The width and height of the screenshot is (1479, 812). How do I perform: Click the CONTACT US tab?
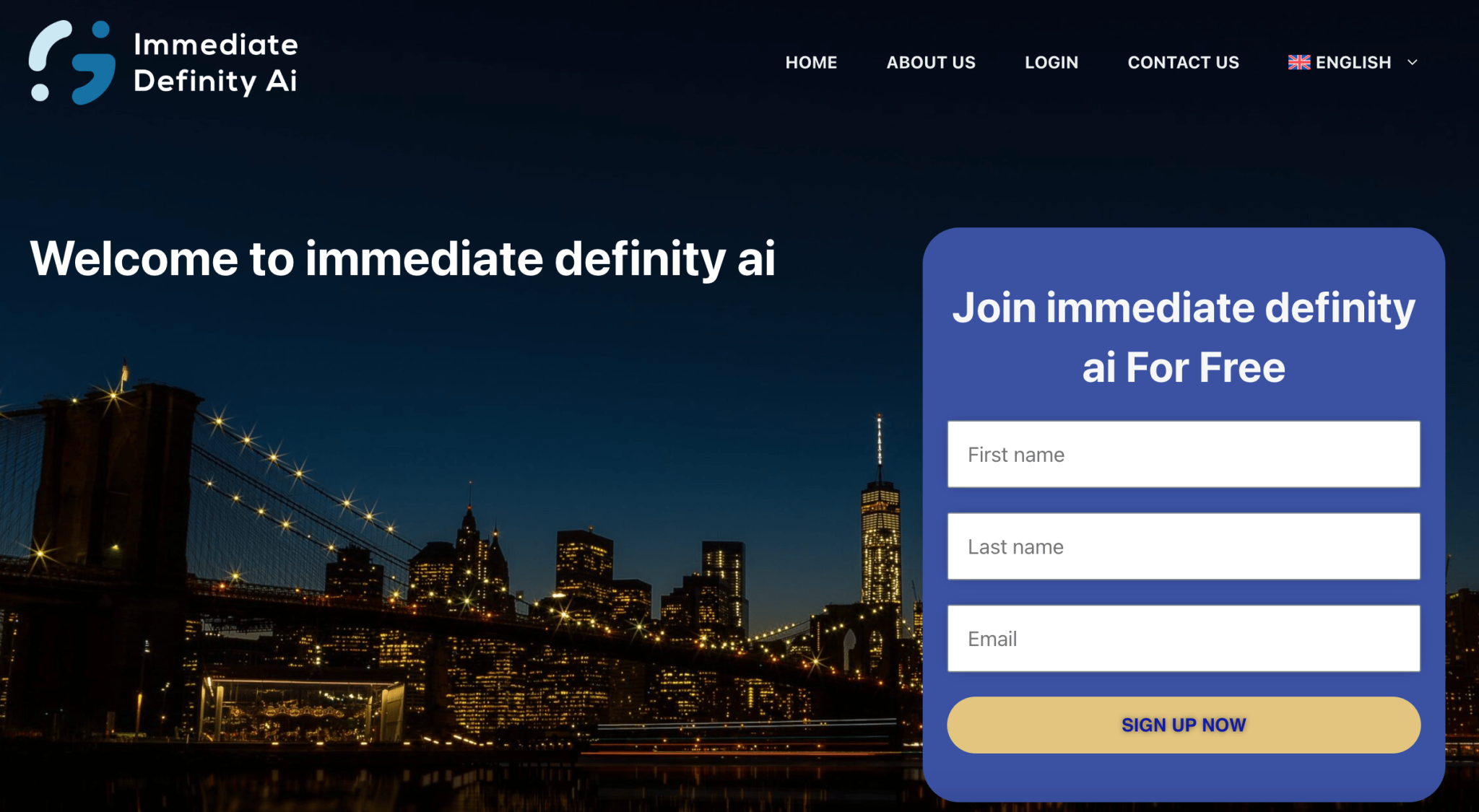1183,62
